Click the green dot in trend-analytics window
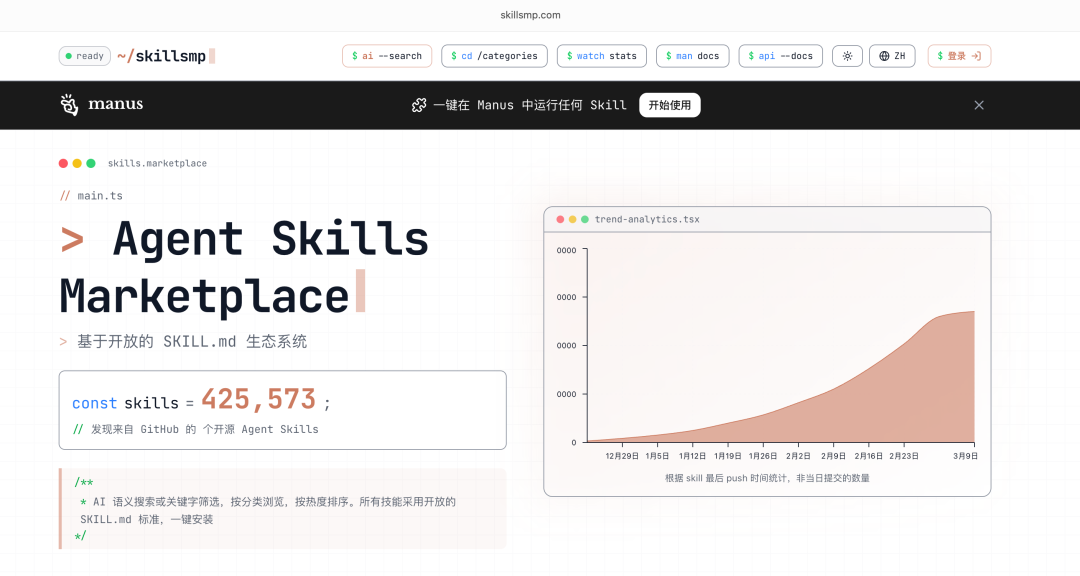Screen dimensions: 1080x576 (585, 219)
